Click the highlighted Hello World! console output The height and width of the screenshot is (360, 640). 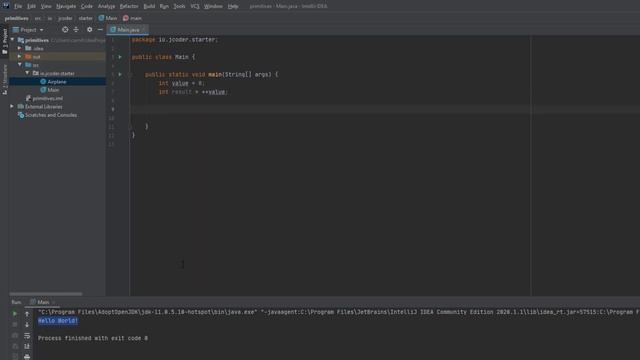(x=58, y=321)
